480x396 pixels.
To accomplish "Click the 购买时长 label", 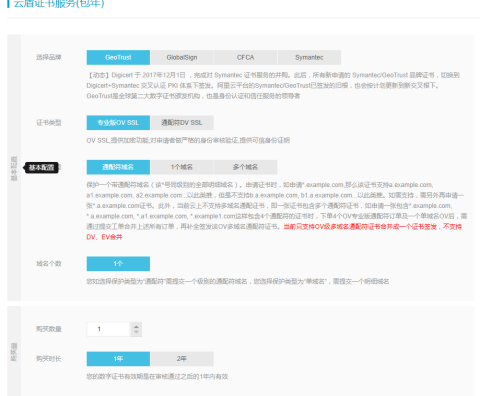I will point(49,359).
